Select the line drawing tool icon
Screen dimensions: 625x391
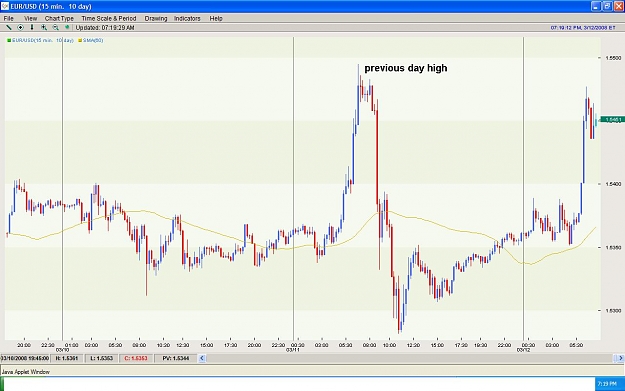point(8,28)
